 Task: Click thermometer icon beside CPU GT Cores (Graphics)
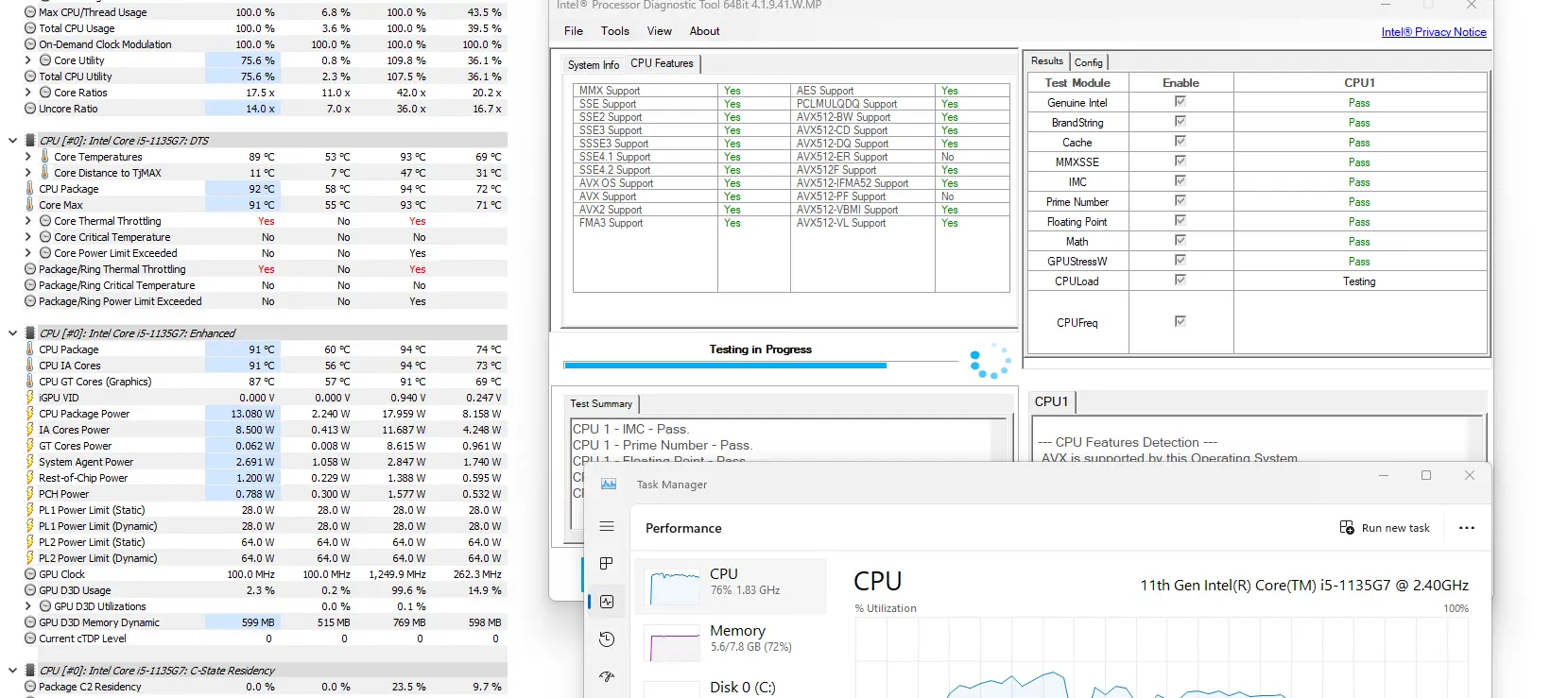point(30,382)
